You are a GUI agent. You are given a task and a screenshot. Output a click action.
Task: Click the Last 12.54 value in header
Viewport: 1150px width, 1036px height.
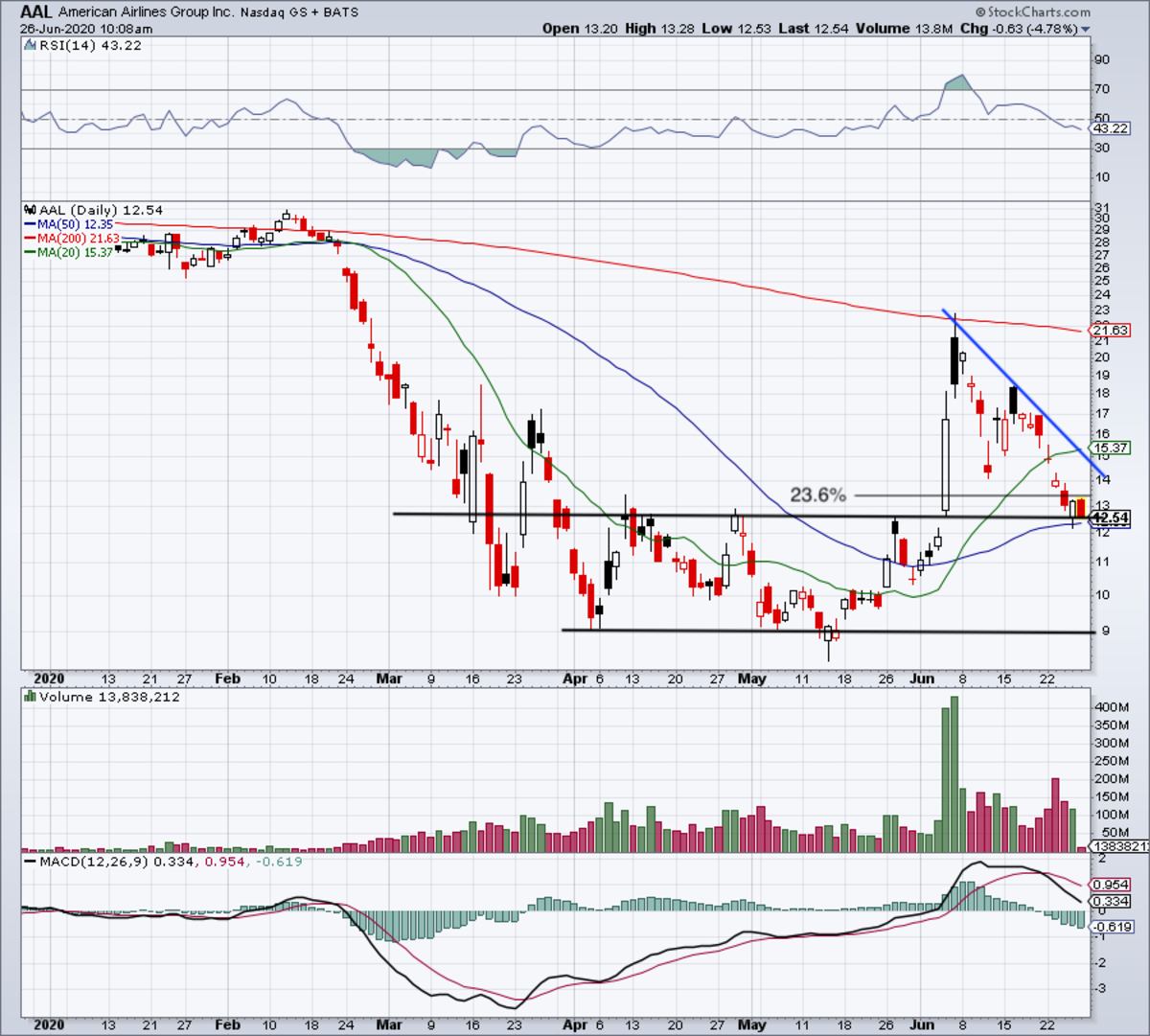(x=813, y=29)
